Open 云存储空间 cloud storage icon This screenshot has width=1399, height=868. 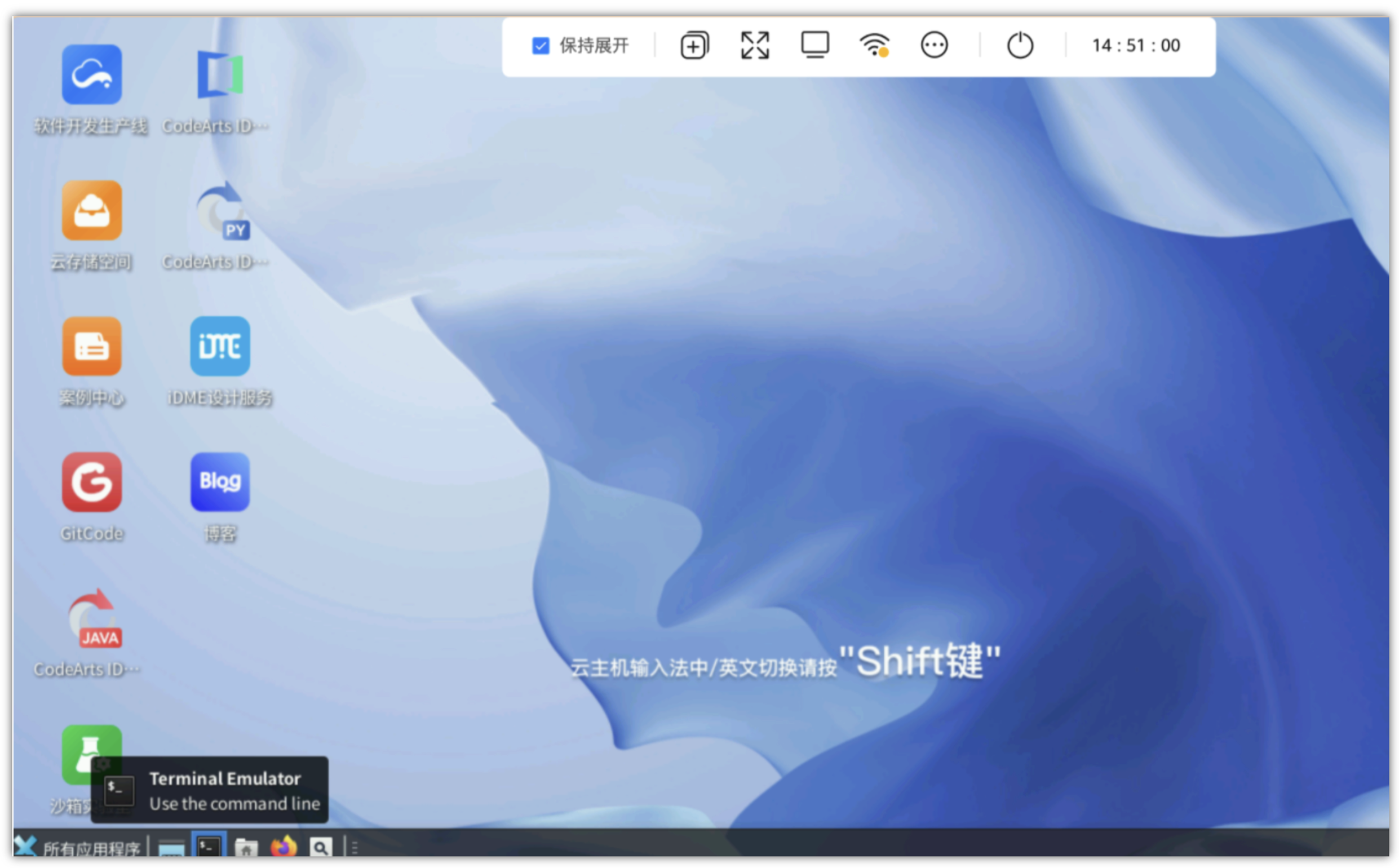[92, 211]
